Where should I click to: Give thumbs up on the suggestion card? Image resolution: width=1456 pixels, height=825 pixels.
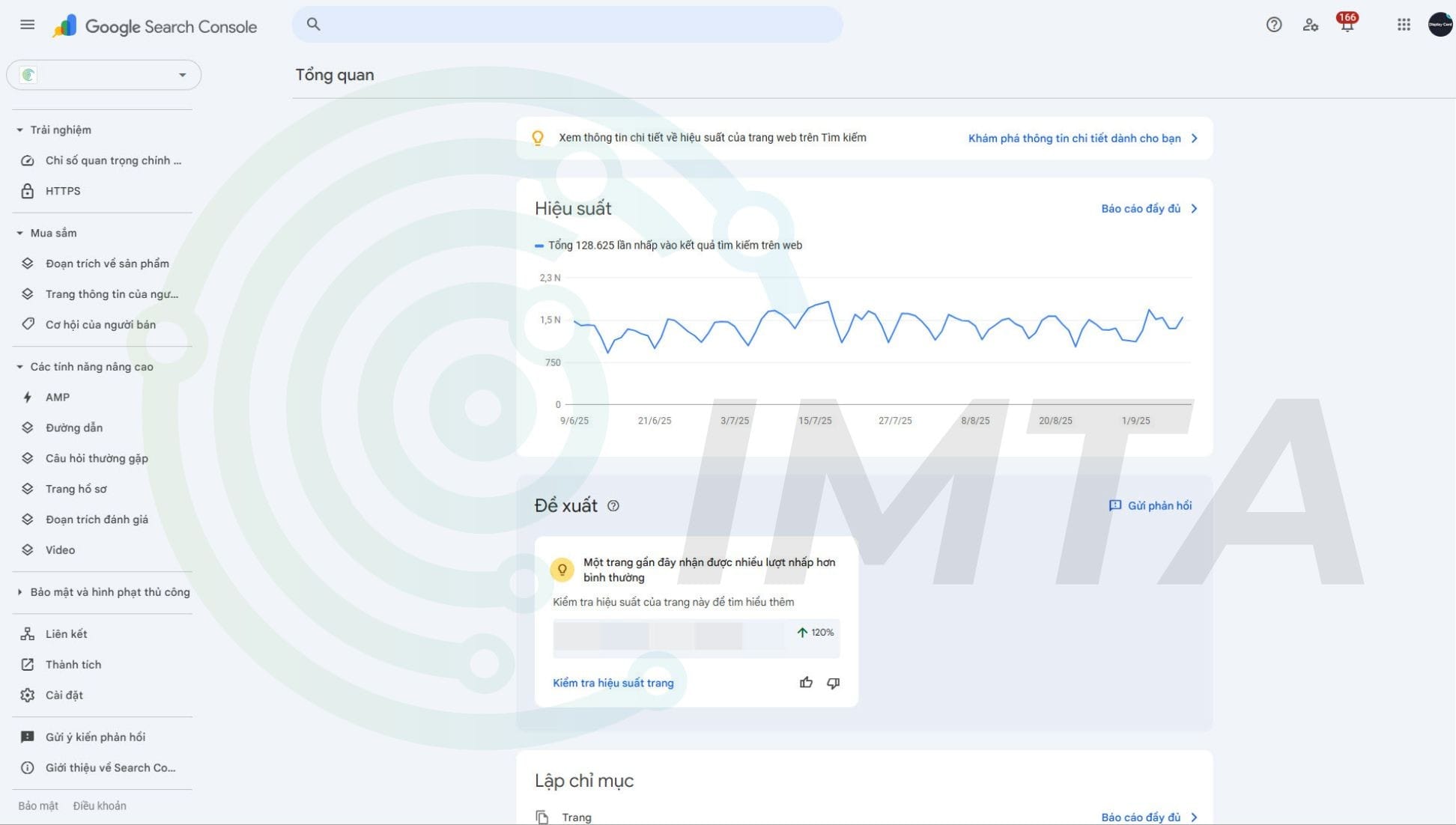pos(806,682)
